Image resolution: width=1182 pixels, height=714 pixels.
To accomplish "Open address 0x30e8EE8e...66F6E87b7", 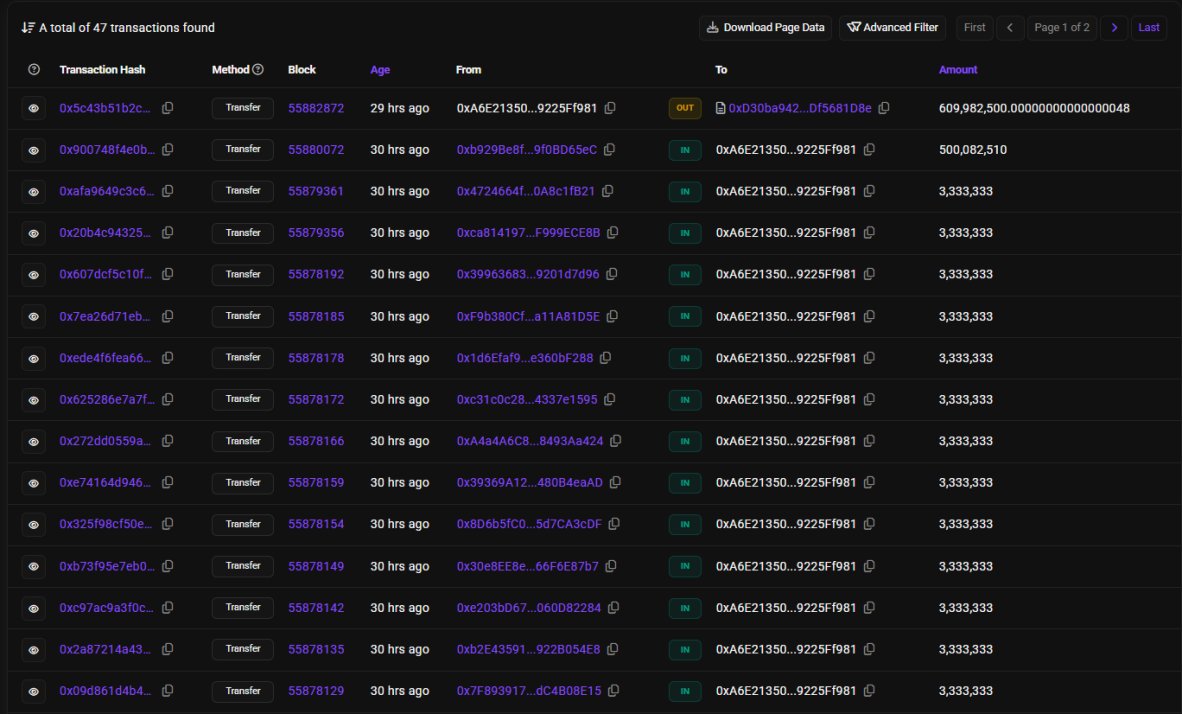I will click(527, 565).
